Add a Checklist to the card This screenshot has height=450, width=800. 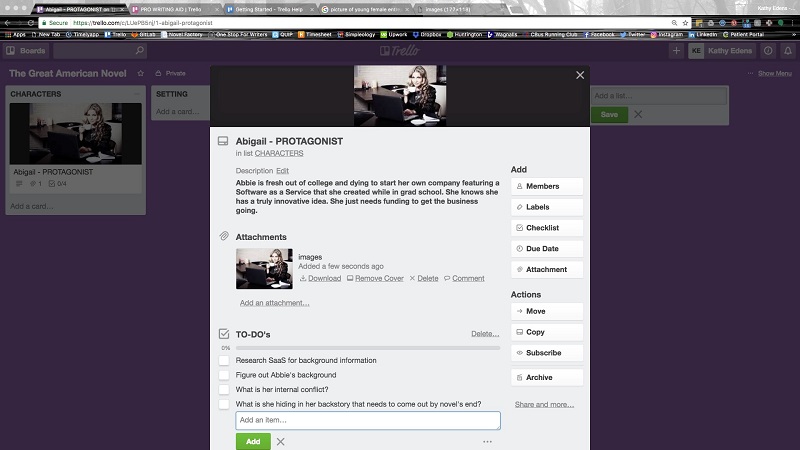pos(547,228)
